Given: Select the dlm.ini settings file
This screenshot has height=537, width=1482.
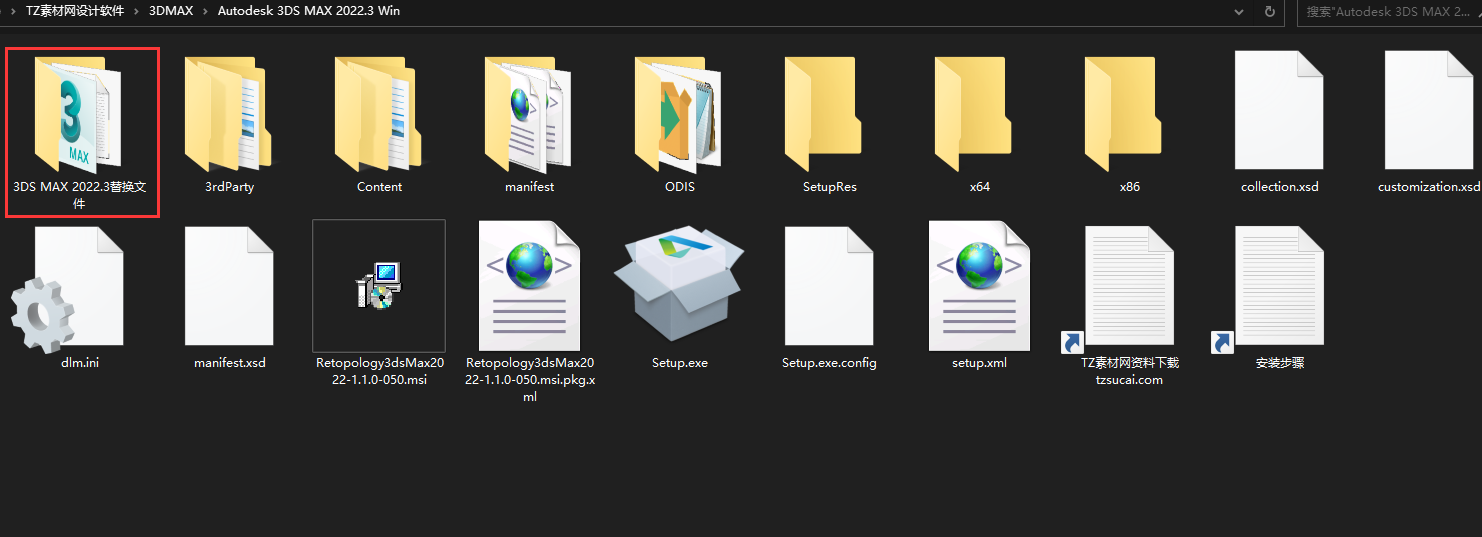Looking at the screenshot, I should [79, 290].
